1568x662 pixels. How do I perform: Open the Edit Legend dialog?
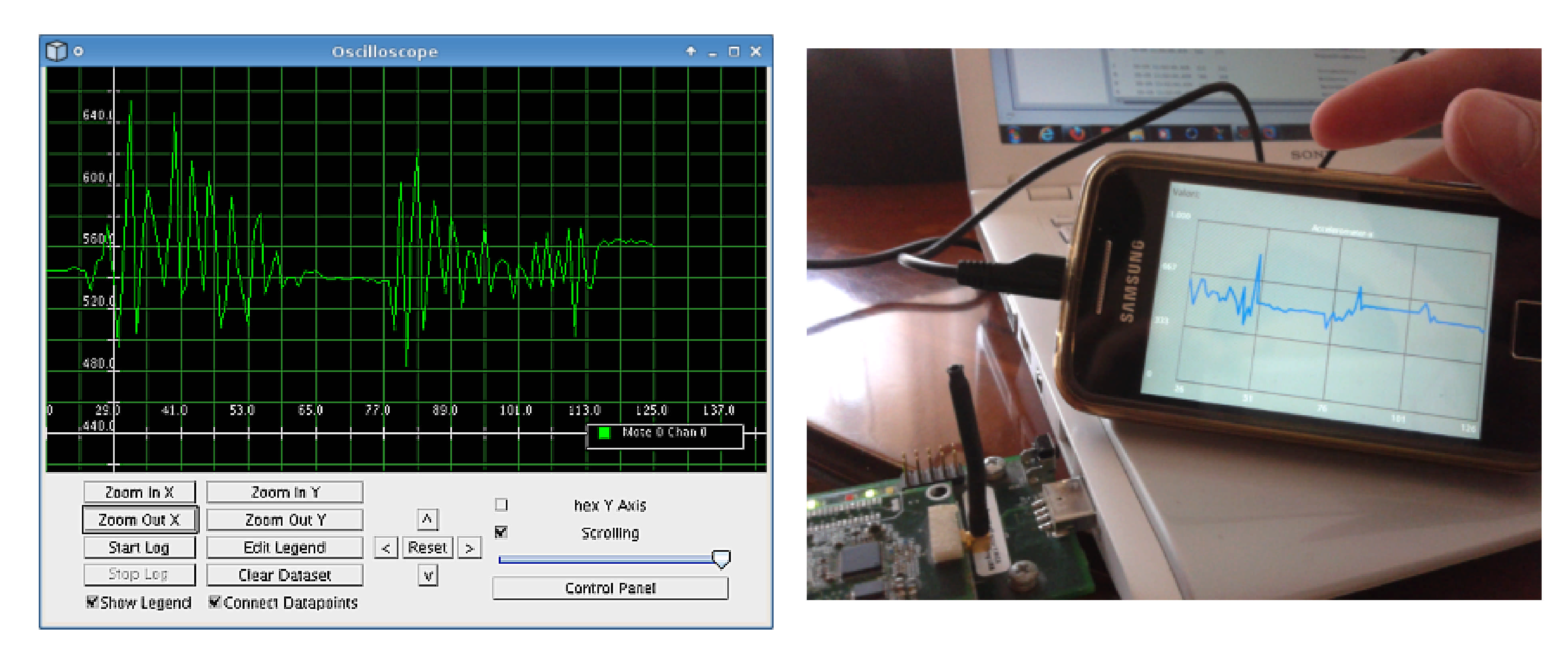click(x=284, y=548)
